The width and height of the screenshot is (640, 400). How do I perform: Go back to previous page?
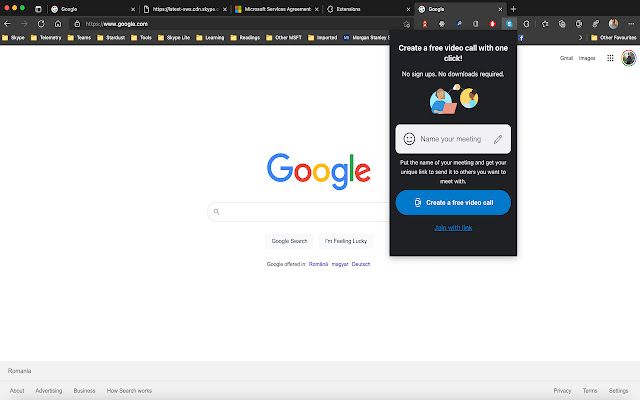click(x=7, y=24)
